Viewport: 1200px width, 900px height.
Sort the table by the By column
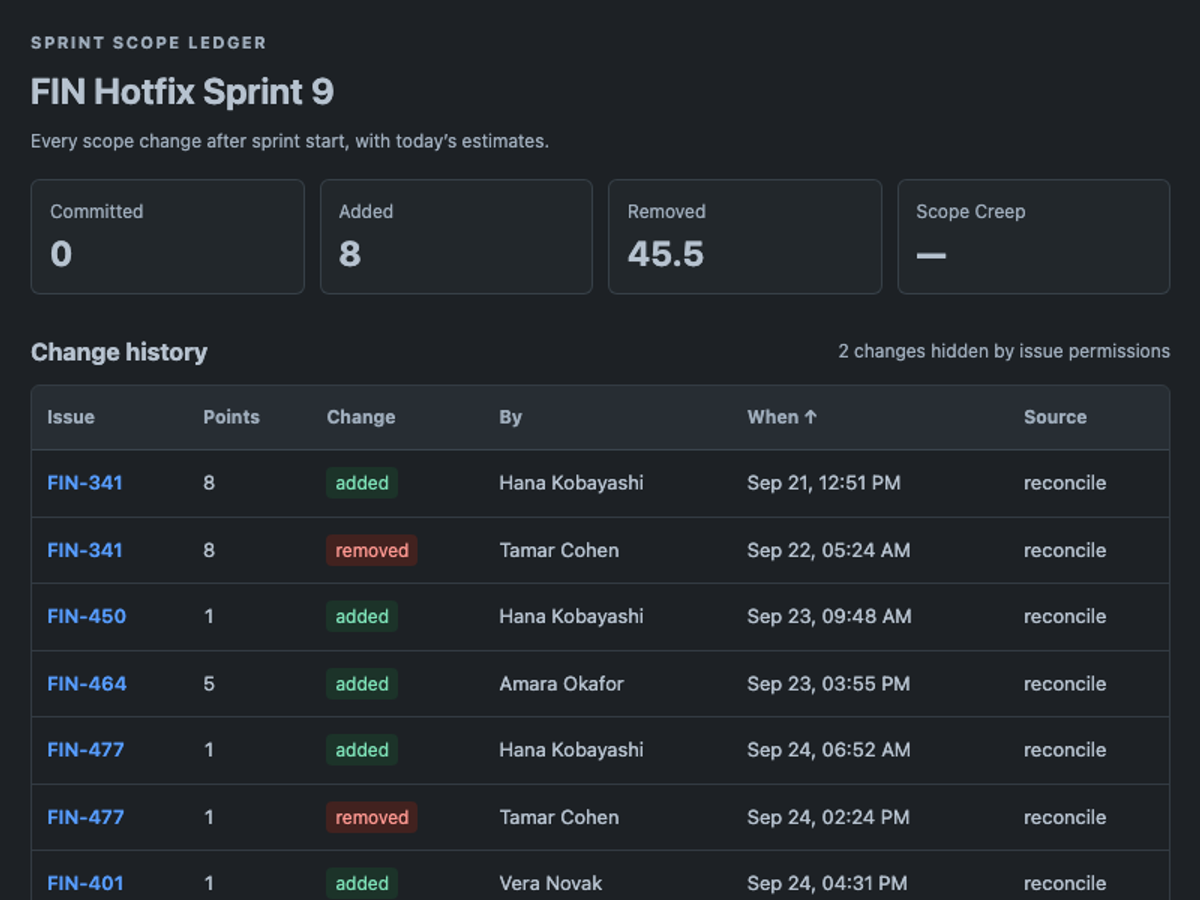511,417
